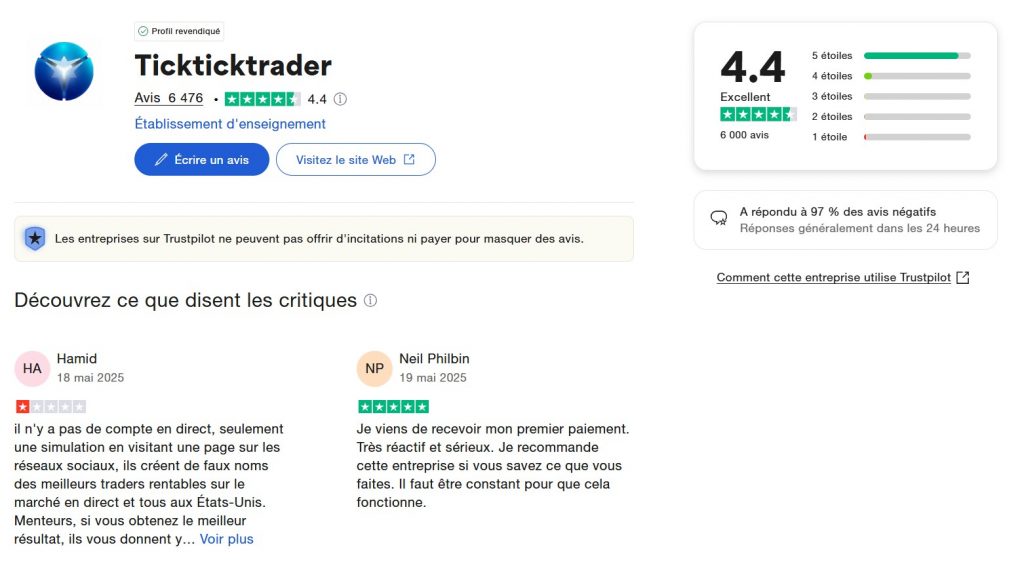Viewport: 1024px width, 562px height.
Task: Open 'Établissement d'enseignement' category link
Action: coord(230,124)
